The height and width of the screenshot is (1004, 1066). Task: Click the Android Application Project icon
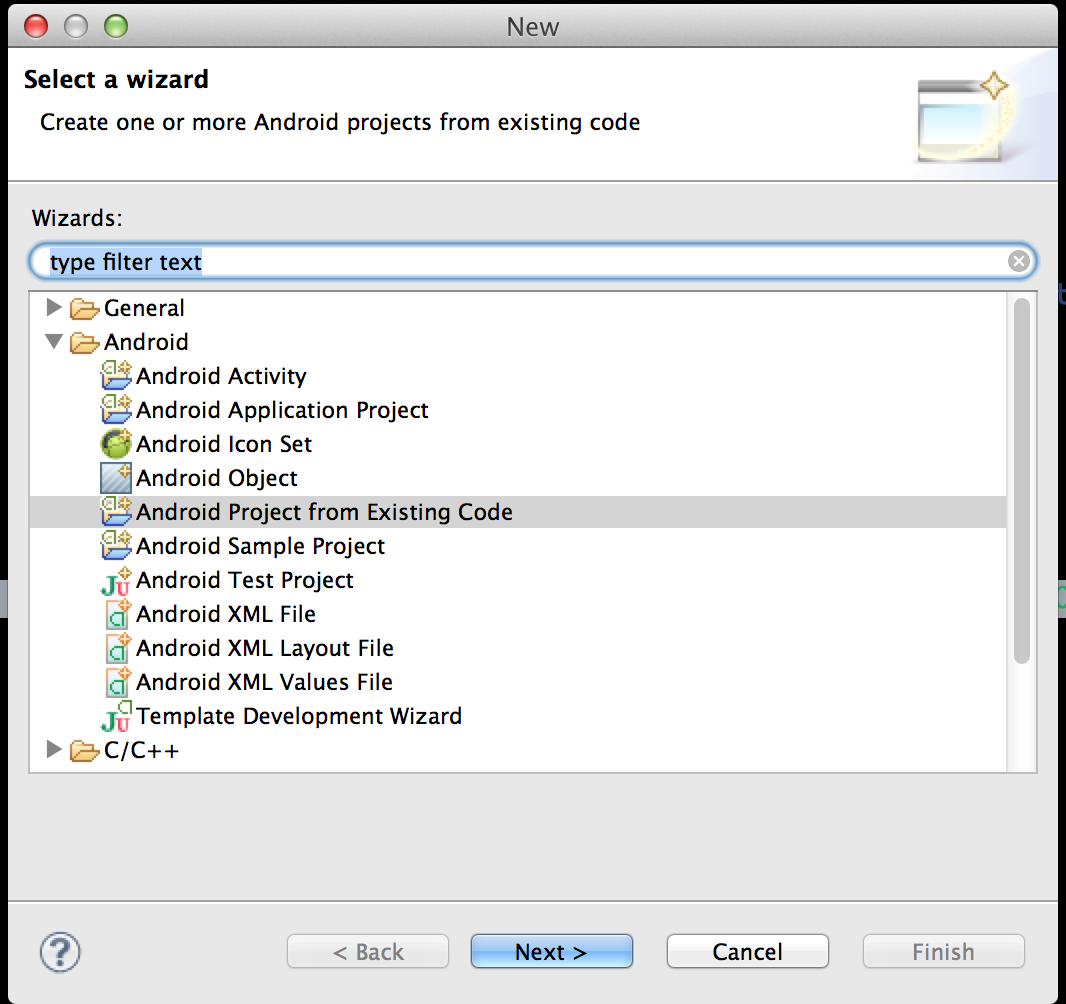coord(116,409)
